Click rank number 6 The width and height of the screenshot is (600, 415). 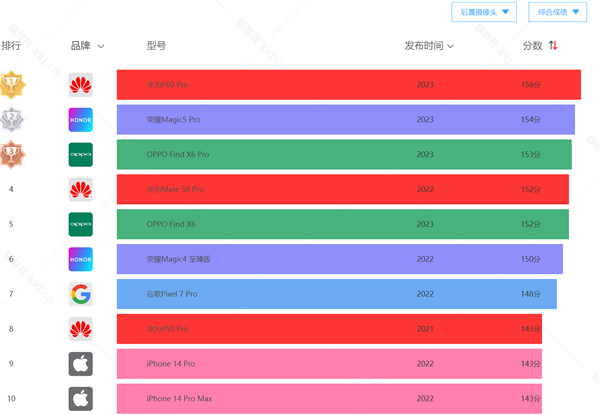11,259
